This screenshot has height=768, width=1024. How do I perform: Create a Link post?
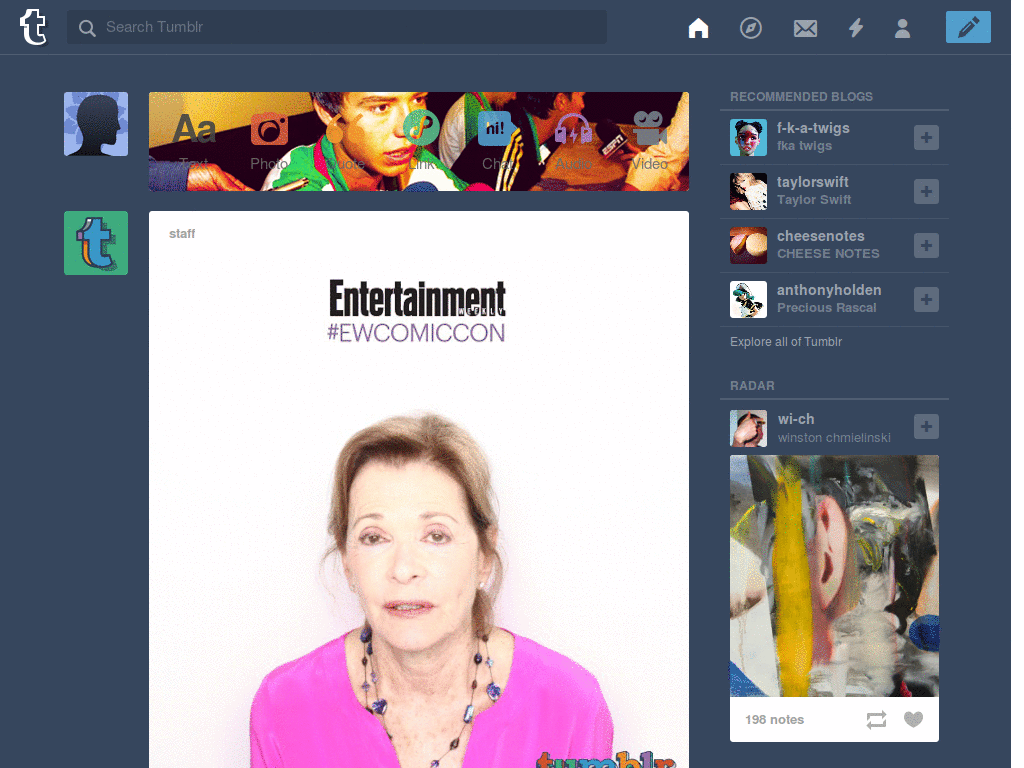click(421, 140)
